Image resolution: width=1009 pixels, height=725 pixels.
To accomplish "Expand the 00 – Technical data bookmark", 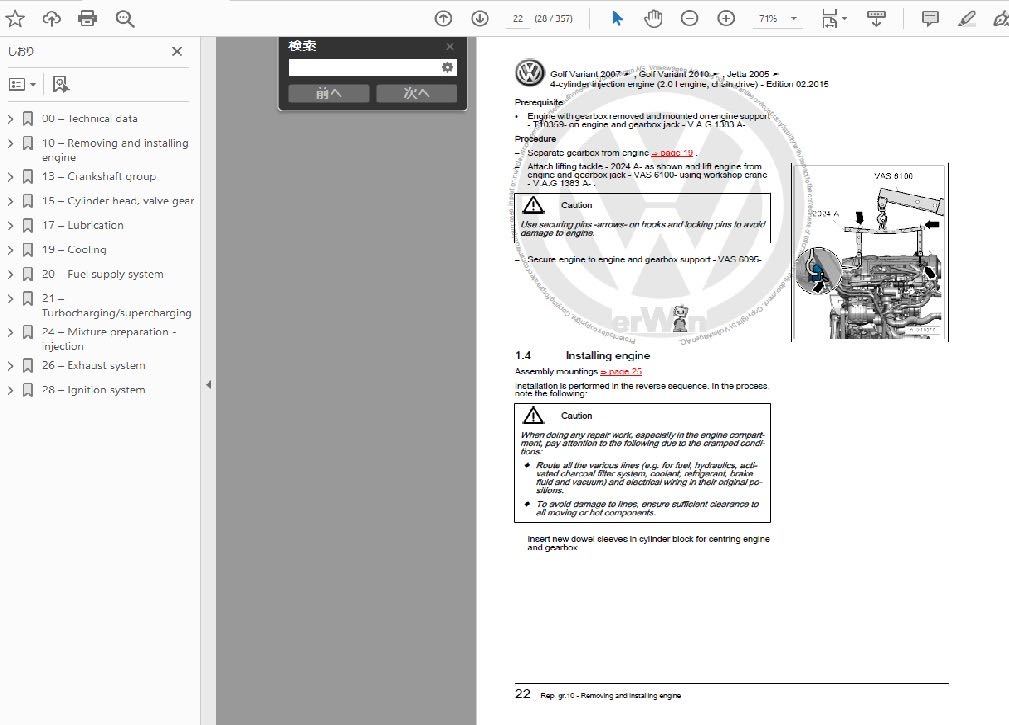I will (x=10, y=119).
